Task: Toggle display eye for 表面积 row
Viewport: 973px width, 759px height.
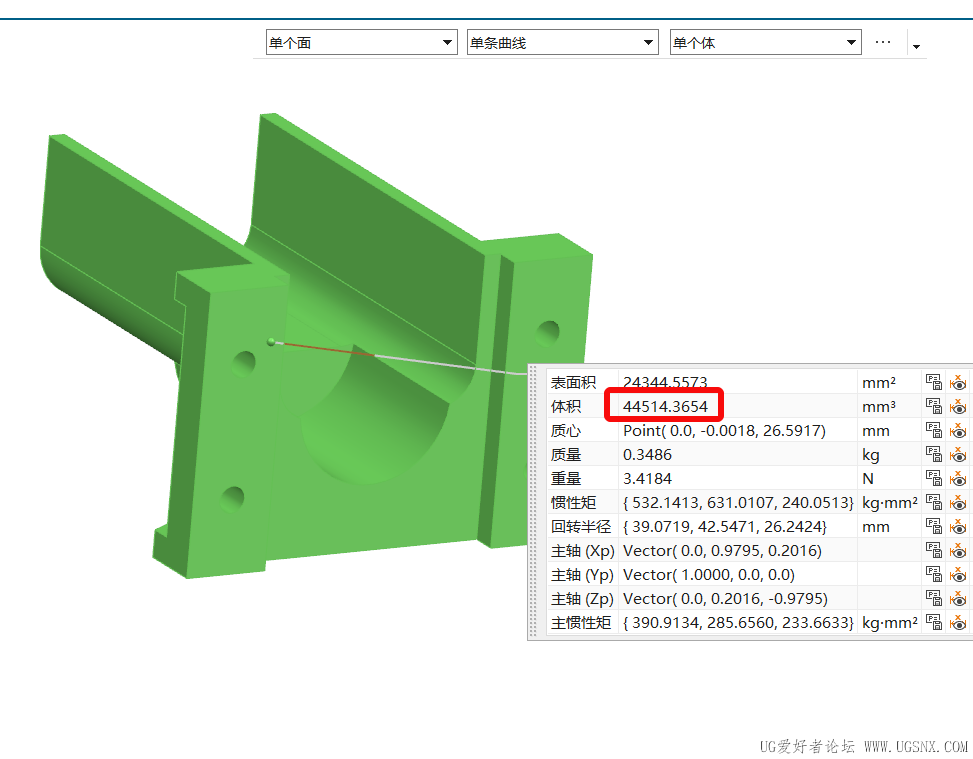Action: click(958, 382)
